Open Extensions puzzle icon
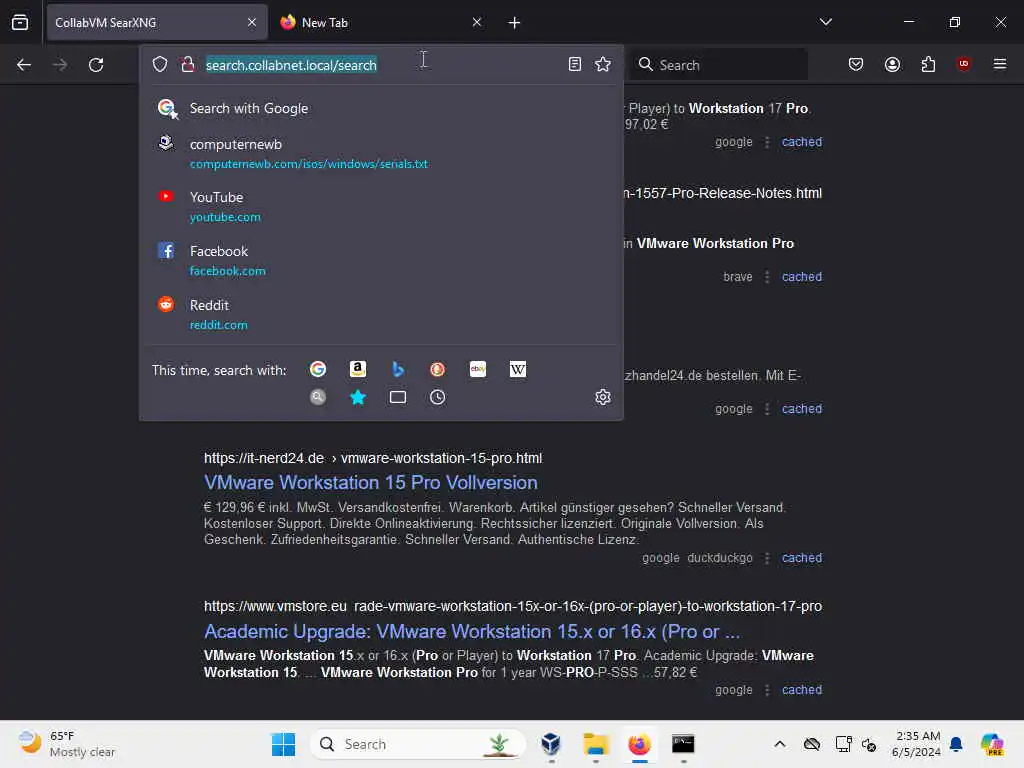Screen dimensions: 1024x768 (928, 64)
